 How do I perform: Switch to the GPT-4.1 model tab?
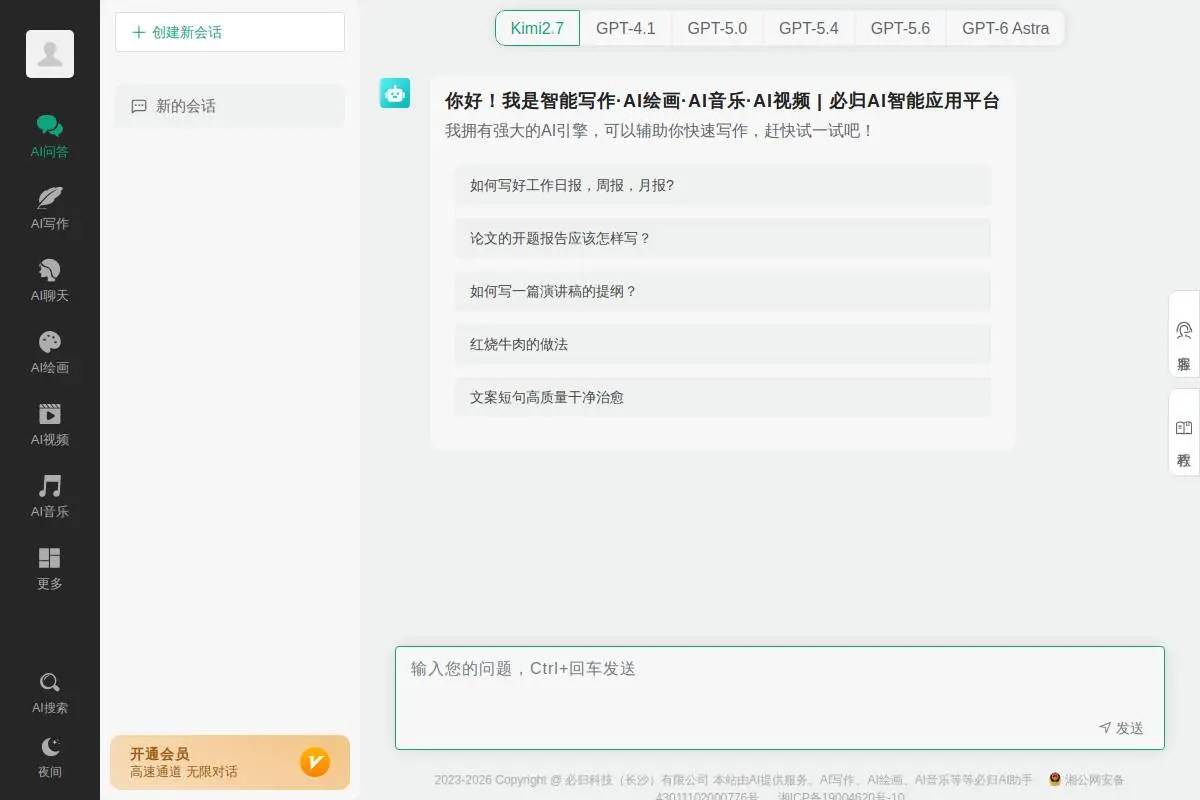626,28
